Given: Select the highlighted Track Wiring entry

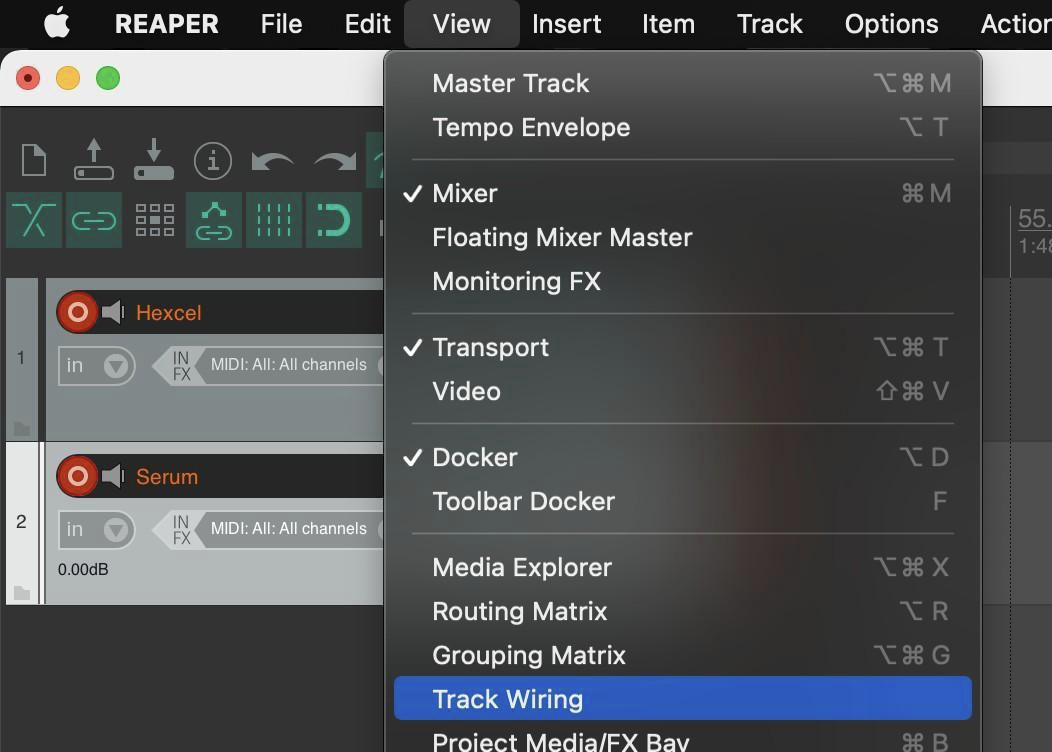Looking at the screenshot, I should click(x=683, y=698).
